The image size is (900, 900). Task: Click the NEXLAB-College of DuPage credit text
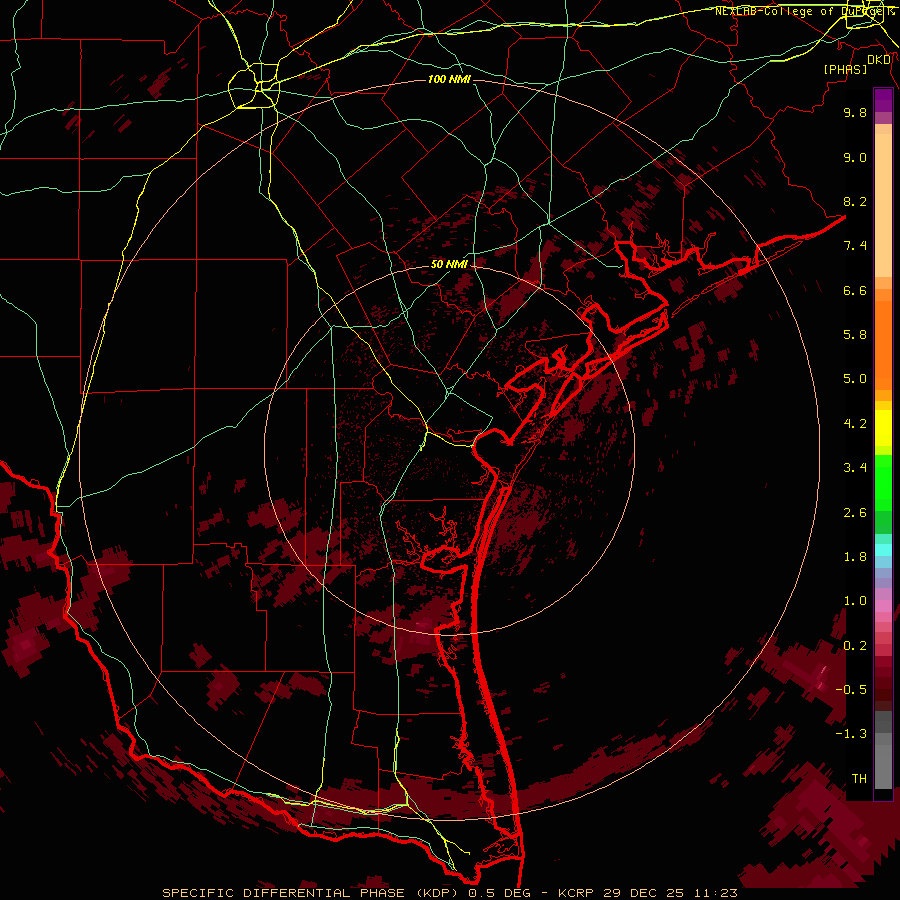coord(802,11)
